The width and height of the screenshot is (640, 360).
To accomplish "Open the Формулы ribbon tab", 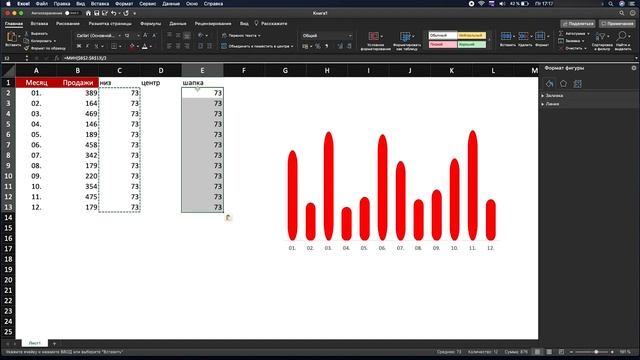I will tap(151, 24).
